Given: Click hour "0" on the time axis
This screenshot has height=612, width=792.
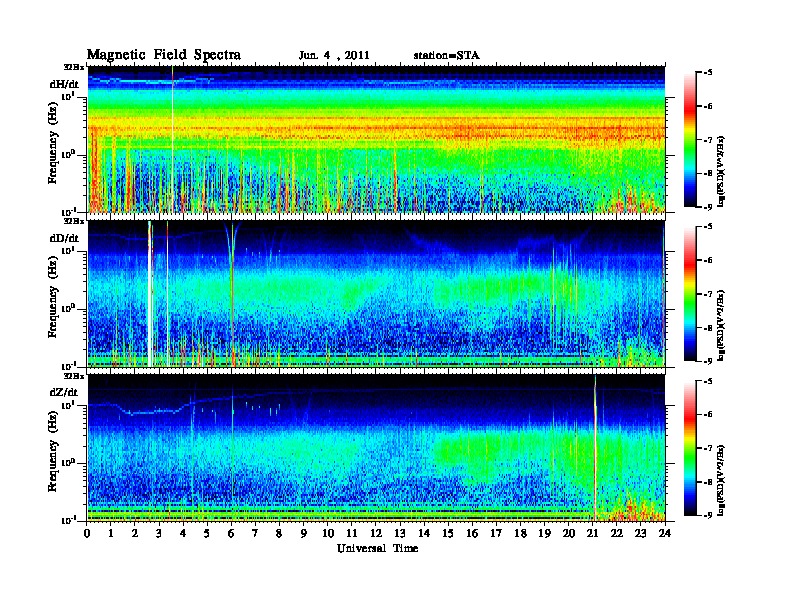Looking at the screenshot, I should click(x=87, y=533).
